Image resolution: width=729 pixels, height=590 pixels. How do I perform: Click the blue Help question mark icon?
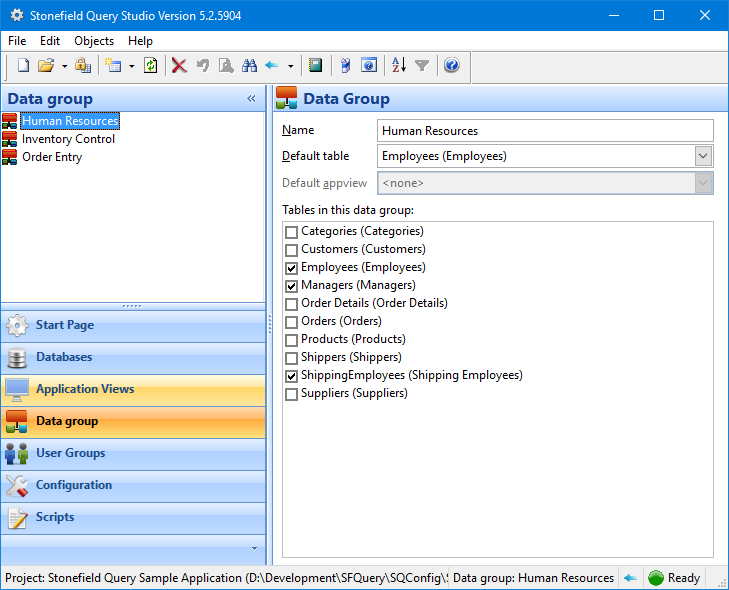pyautogui.click(x=451, y=66)
